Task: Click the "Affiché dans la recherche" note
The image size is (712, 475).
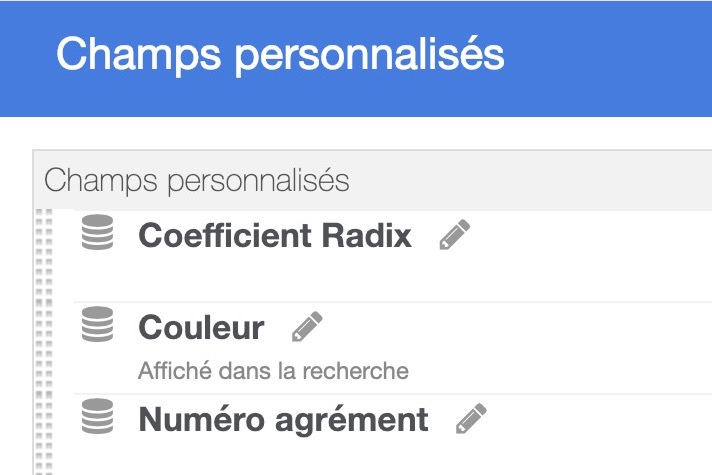Action: coord(273,371)
